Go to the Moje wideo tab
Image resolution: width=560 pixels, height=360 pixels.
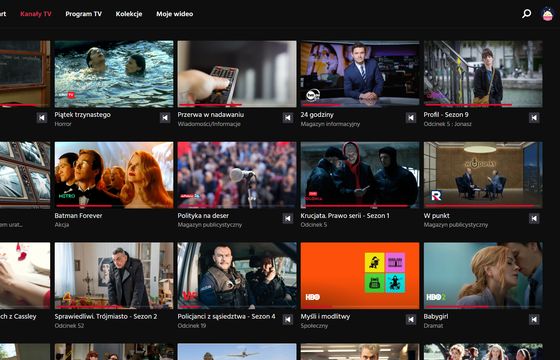coord(175,14)
